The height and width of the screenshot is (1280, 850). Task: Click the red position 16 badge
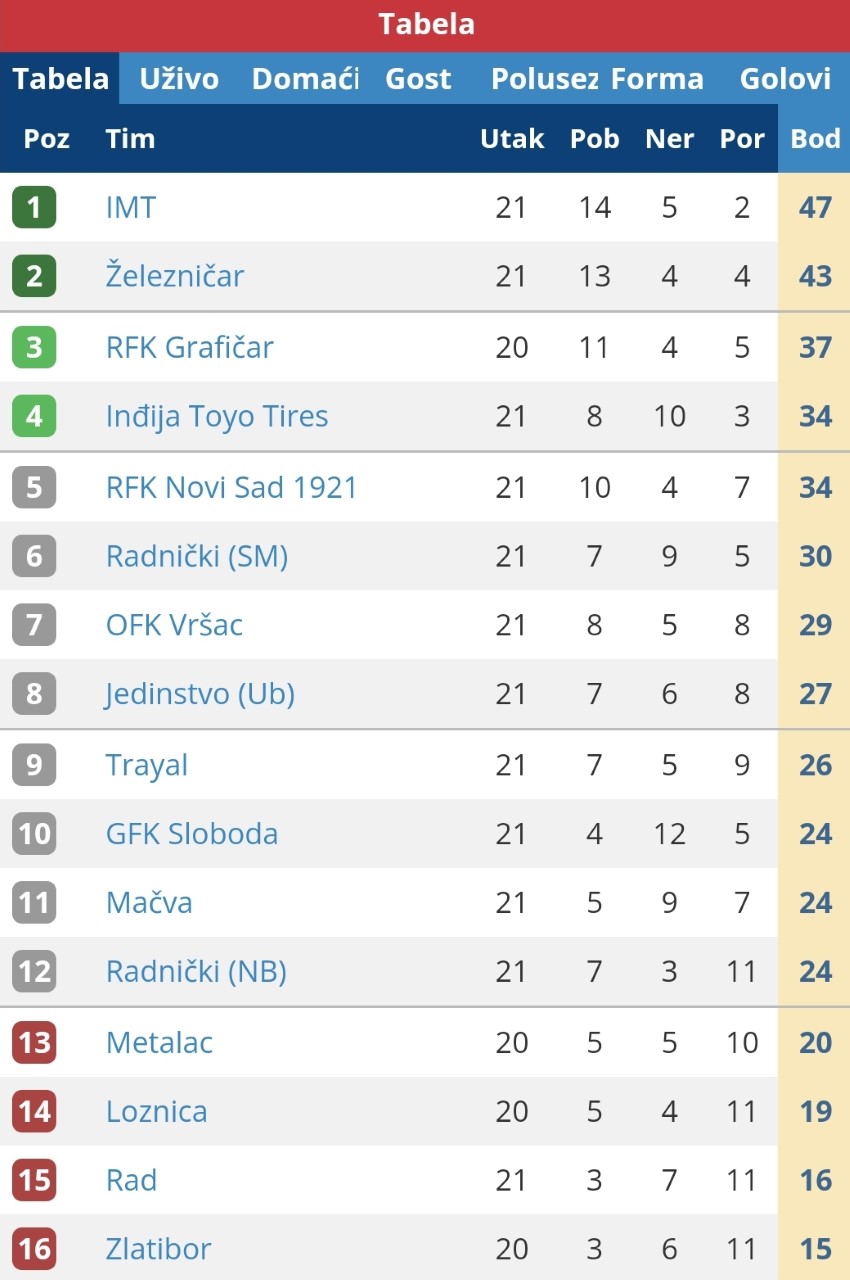(x=34, y=1249)
